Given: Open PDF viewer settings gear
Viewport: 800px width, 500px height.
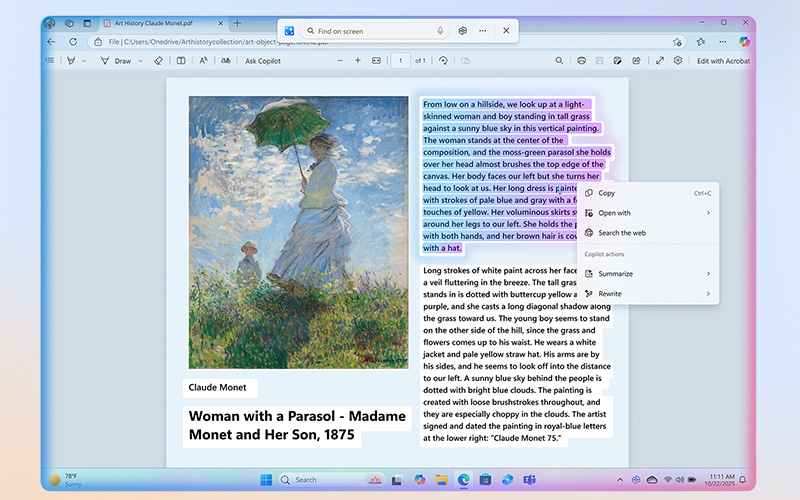Looking at the screenshot, I should point(678,61).
